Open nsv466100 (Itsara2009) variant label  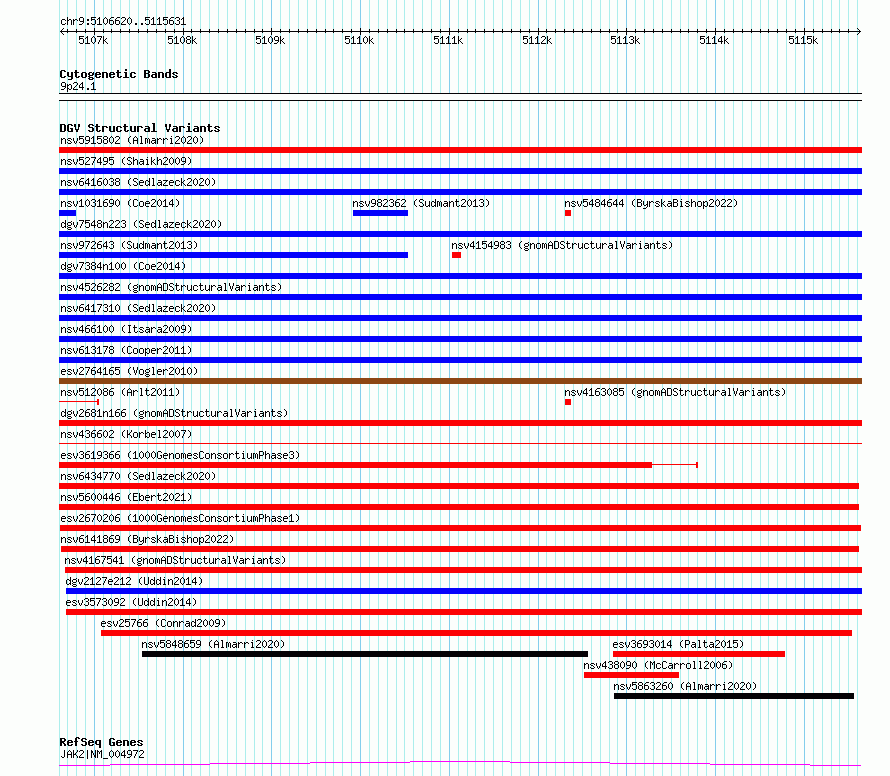point(126,329)
